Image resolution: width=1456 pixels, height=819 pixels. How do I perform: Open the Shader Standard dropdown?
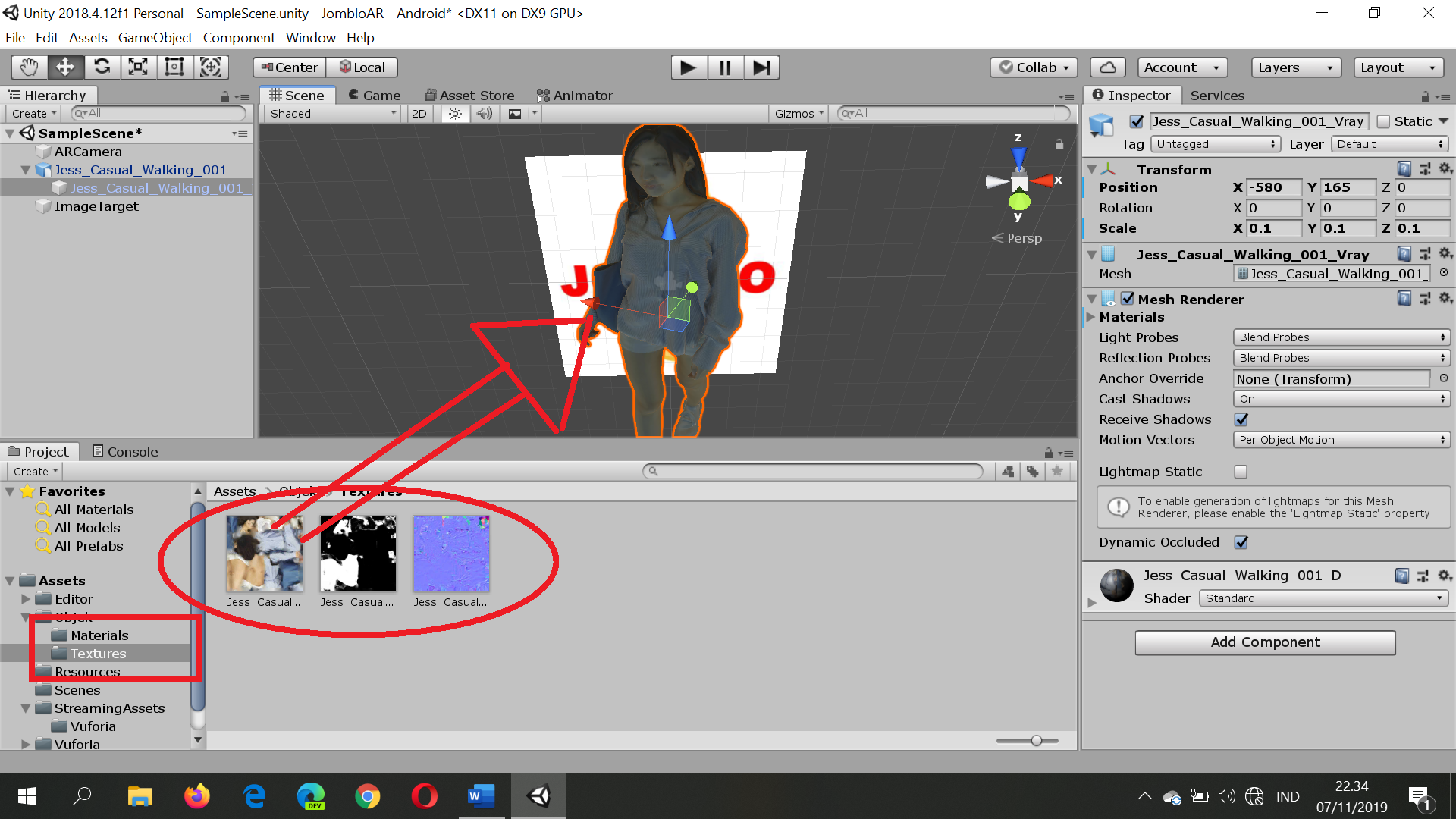(1323, 598)
